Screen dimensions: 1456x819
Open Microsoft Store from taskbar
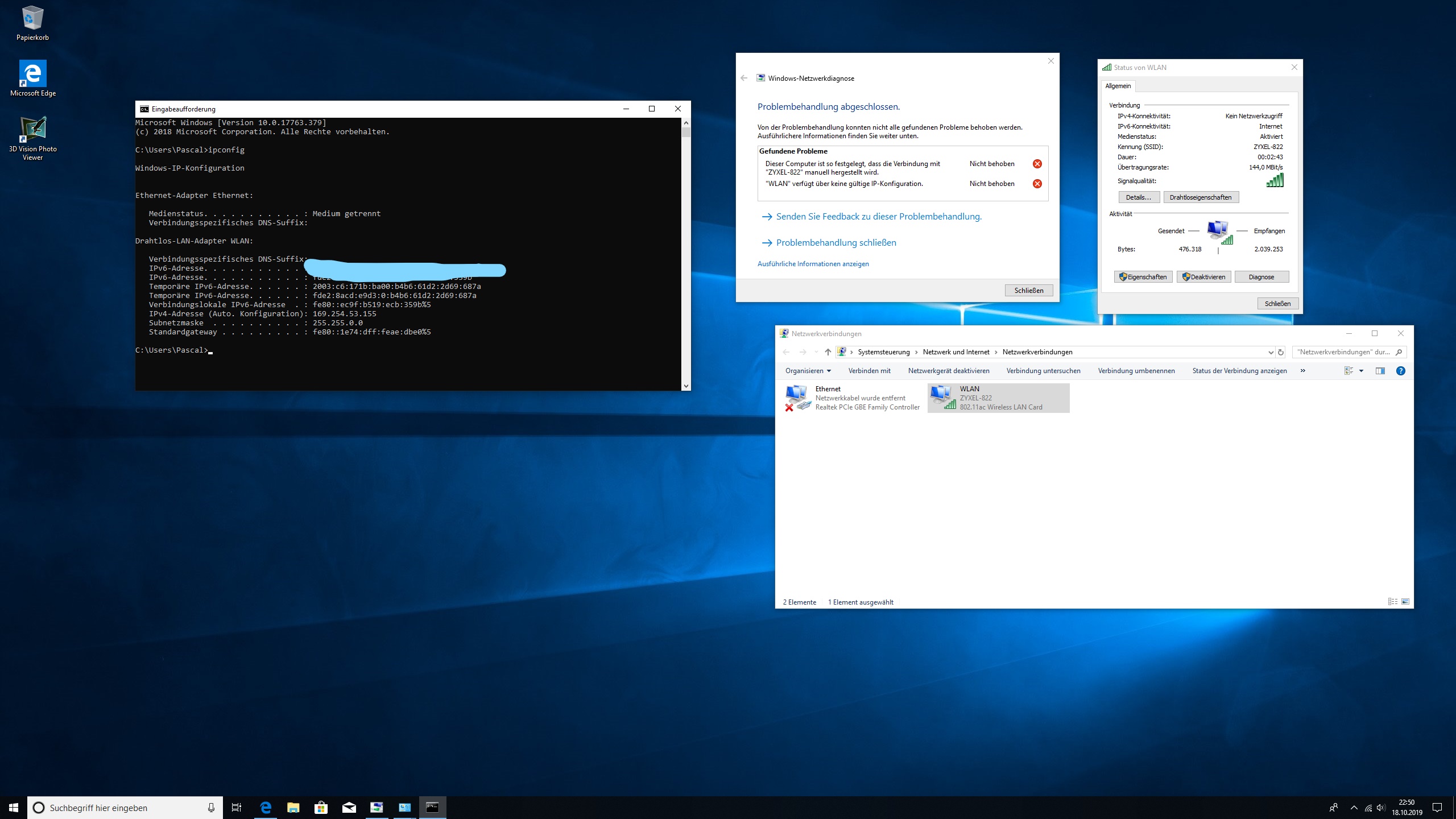[321, 807]
